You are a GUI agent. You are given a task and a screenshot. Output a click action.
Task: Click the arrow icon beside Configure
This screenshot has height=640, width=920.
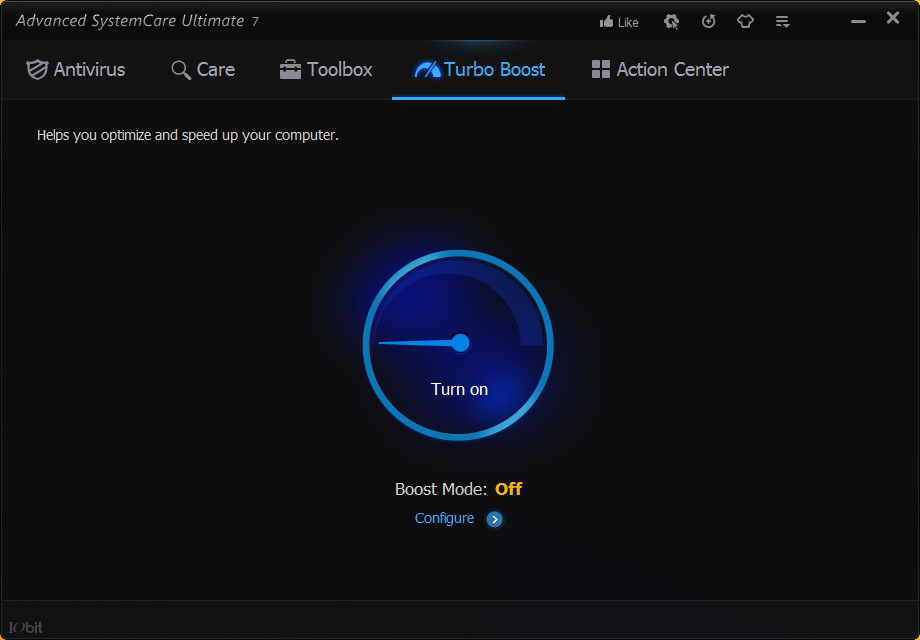[495, 519]
